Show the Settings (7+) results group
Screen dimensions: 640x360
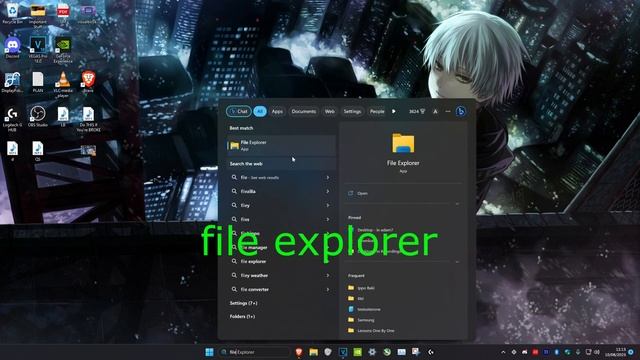point(243,303)
